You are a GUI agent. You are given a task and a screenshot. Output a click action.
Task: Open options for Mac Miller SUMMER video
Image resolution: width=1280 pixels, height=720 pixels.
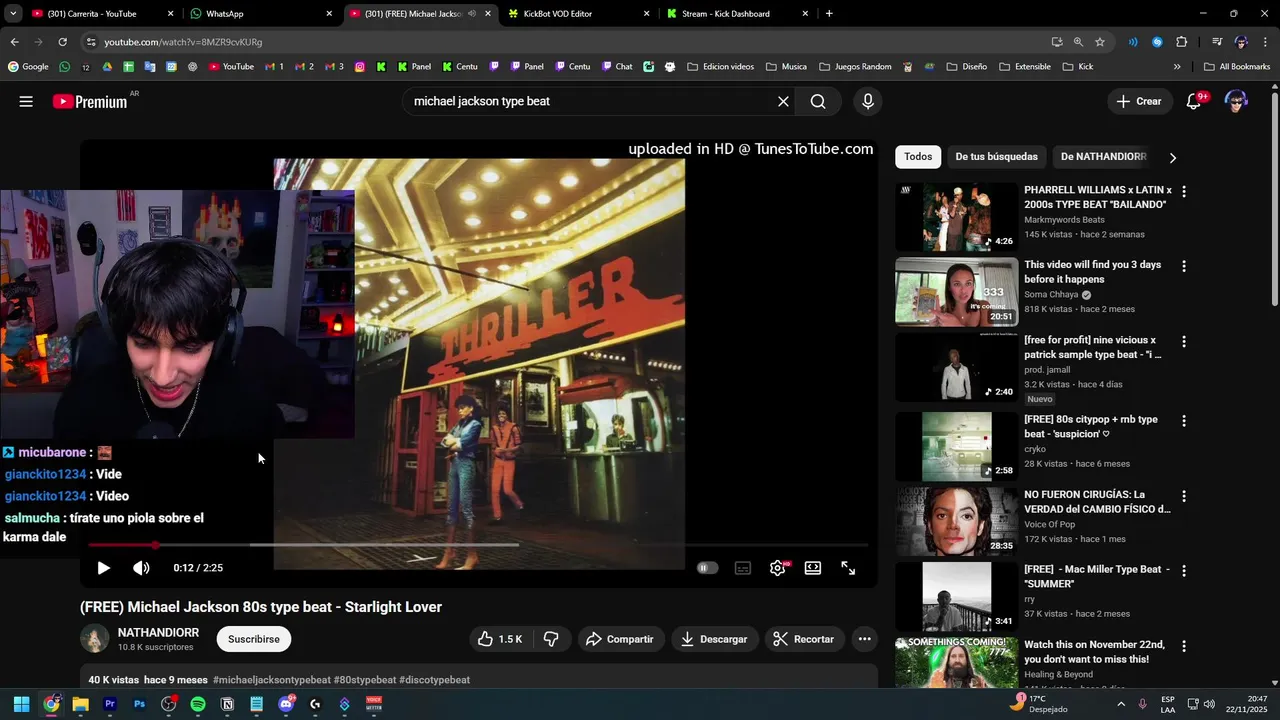tap(1184, 571)
